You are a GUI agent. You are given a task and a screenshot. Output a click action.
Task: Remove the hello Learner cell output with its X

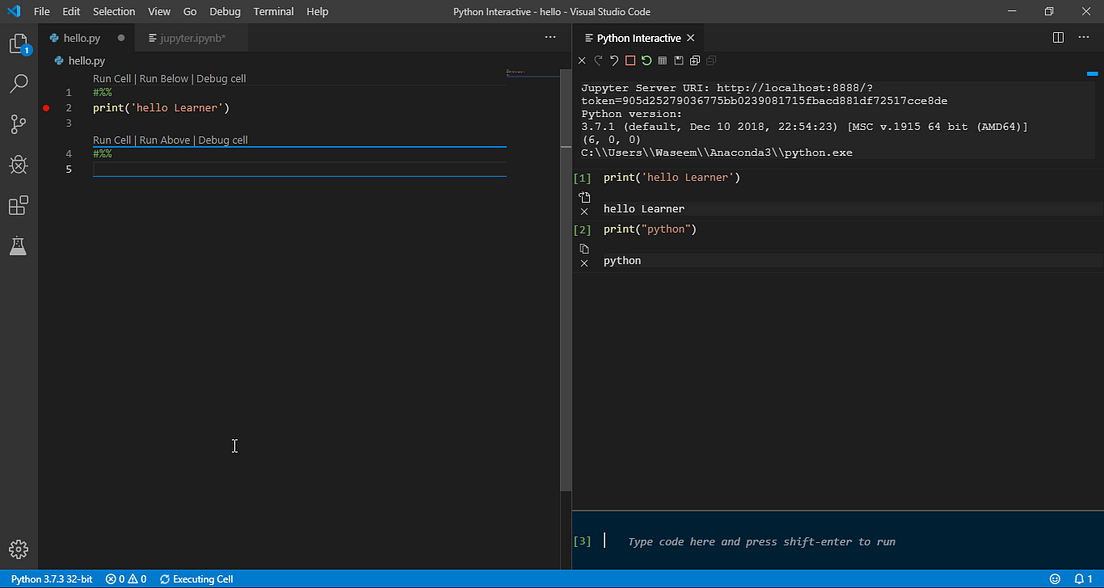(584, 211)
